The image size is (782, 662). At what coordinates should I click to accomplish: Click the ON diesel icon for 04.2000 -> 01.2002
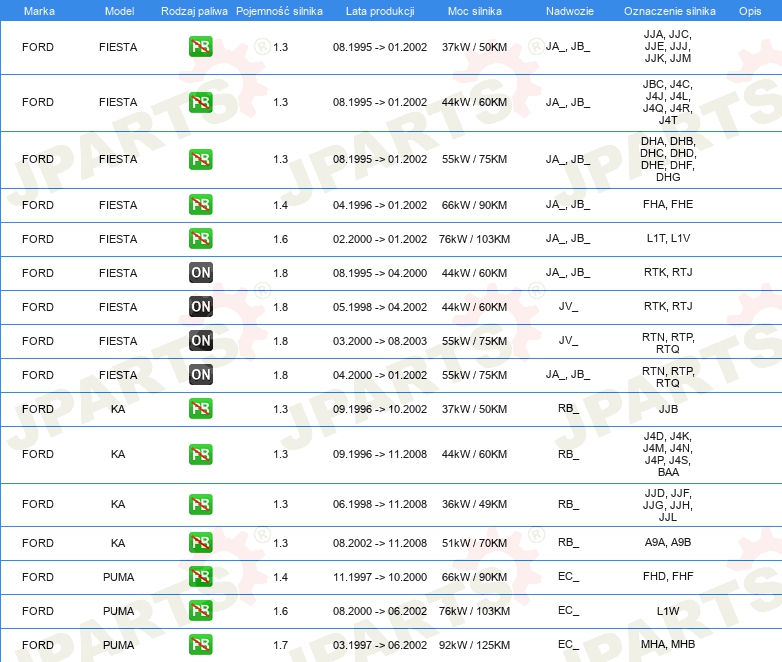click(200, 374)
